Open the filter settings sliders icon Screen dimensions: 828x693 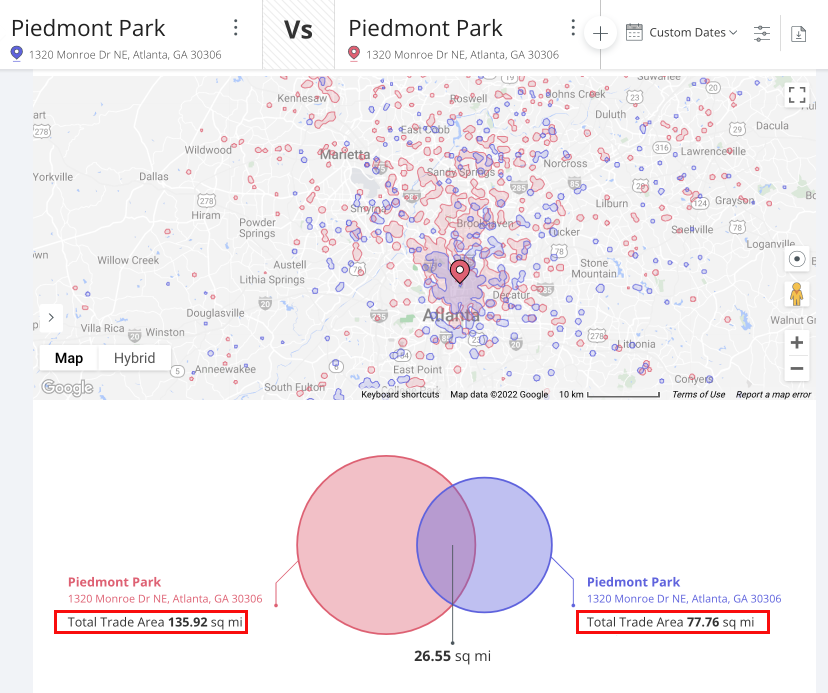[x=761, y=32]
